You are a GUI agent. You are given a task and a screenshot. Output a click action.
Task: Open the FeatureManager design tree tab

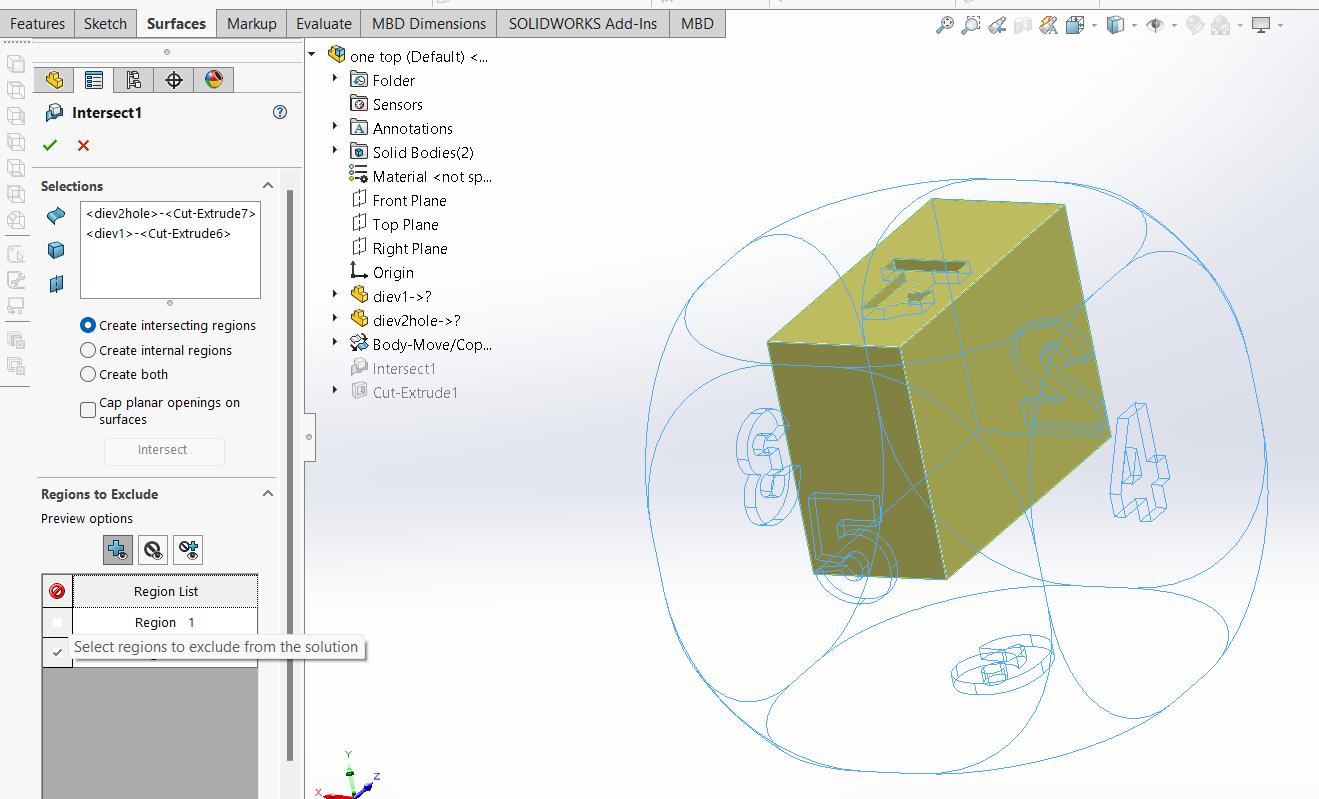click(54, 80)
